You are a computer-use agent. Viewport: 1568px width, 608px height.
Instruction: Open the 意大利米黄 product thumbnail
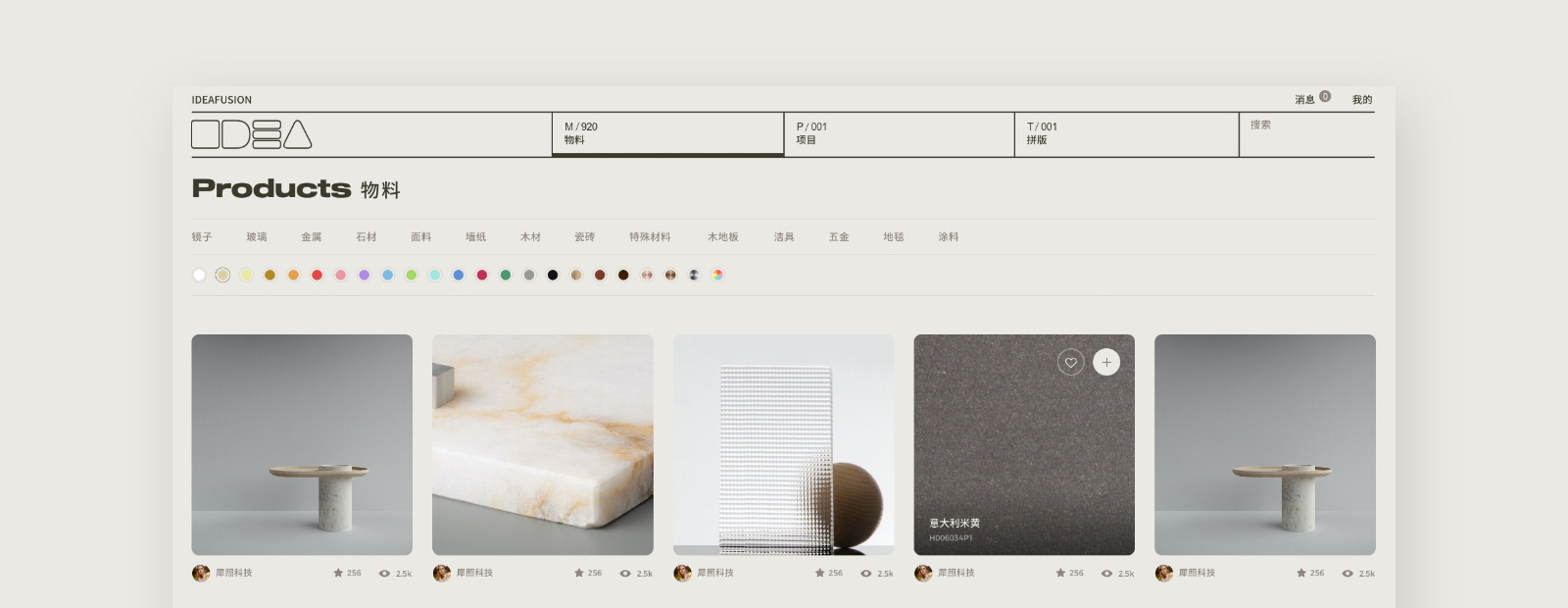[x=1024, y=445]
